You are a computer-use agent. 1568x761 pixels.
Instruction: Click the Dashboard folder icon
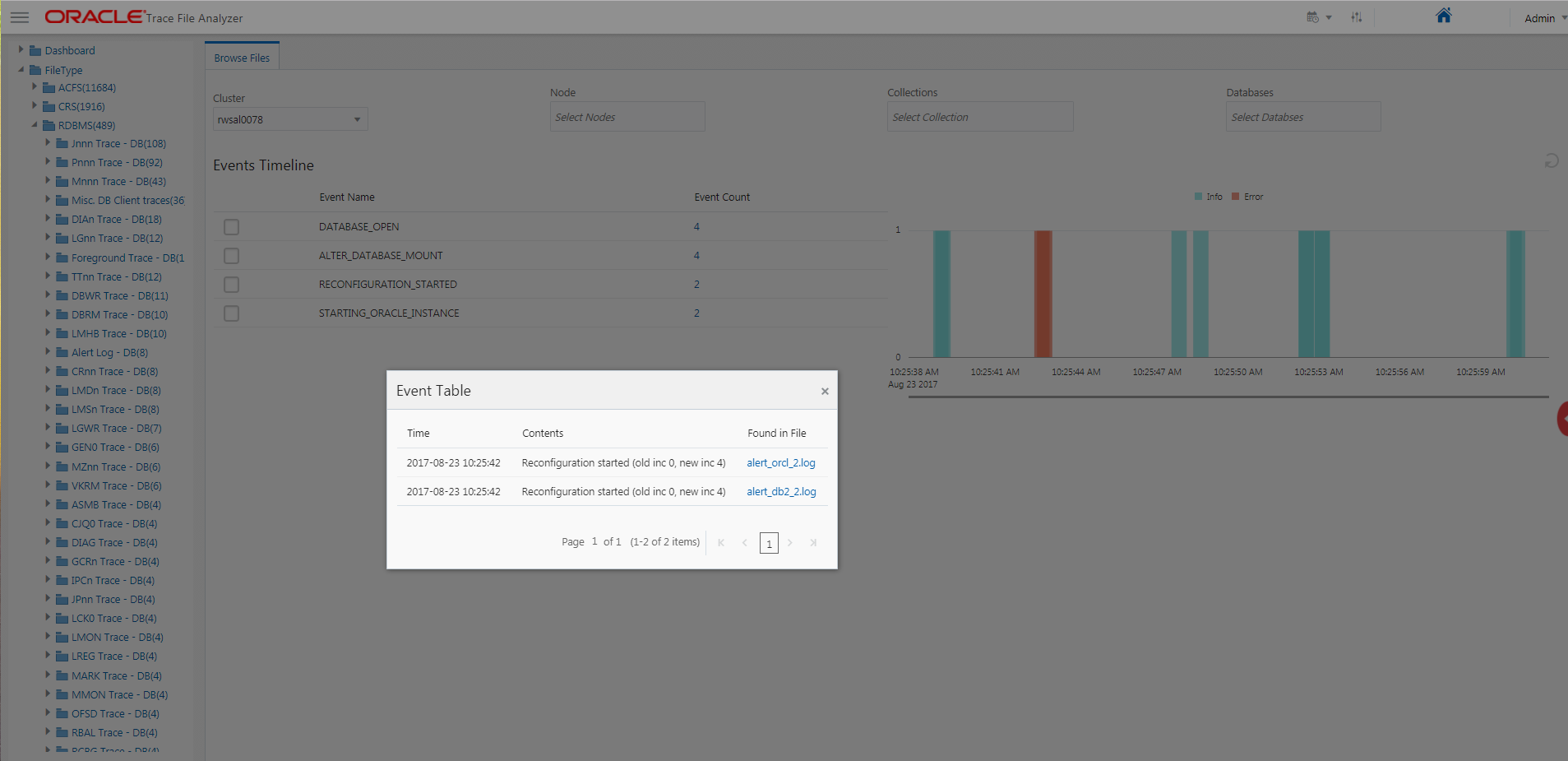click(x=35, y=50)
